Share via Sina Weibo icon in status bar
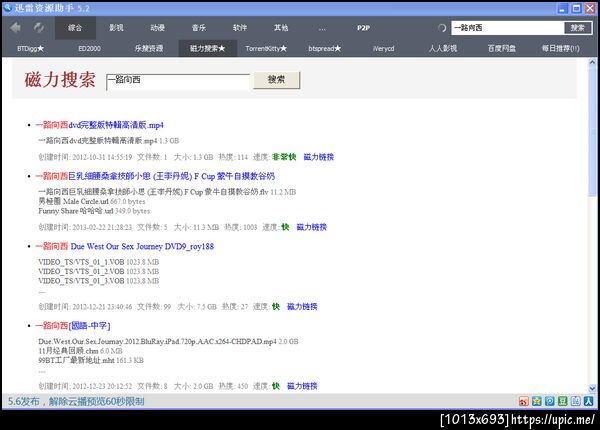600x430 pixels. pos(523,401)
